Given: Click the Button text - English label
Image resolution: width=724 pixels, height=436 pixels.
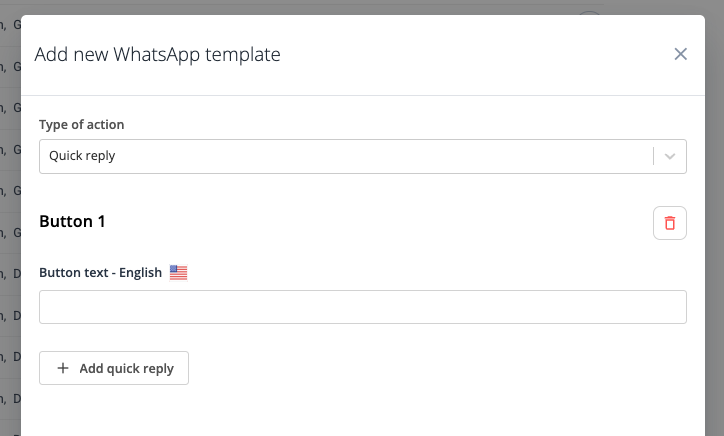Looking at the screenshot, I should (x=100, y=272).
